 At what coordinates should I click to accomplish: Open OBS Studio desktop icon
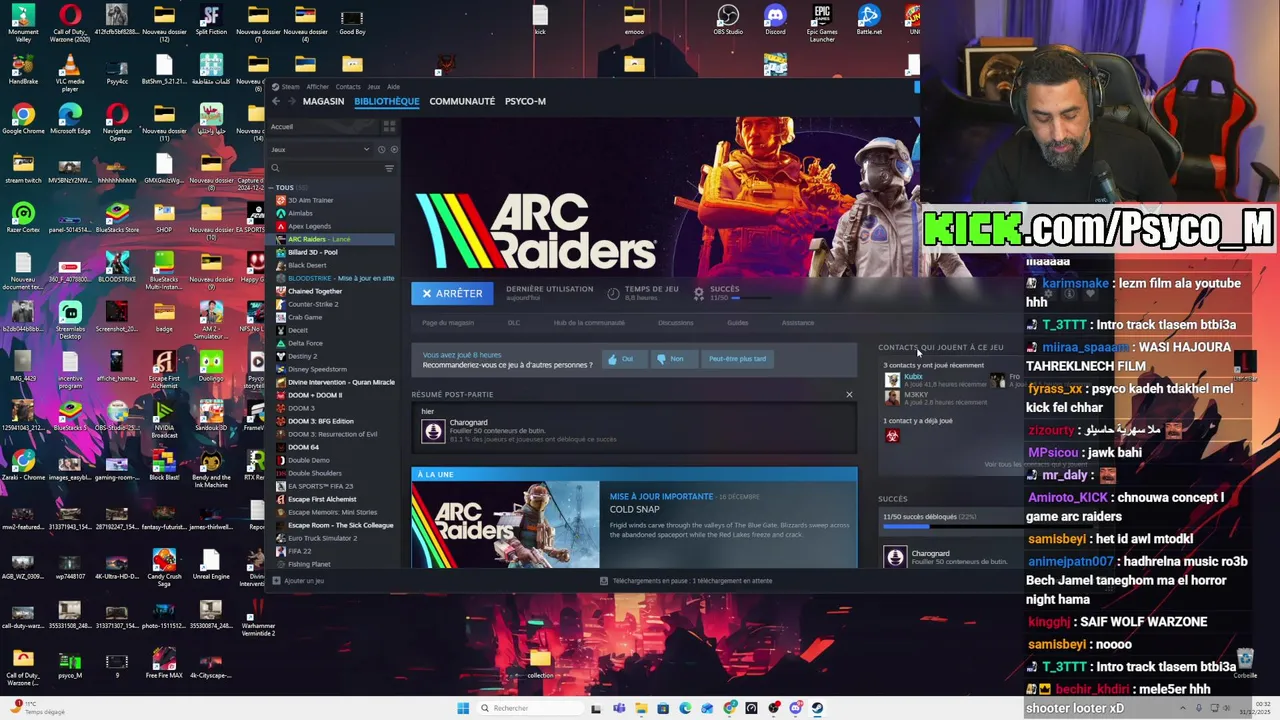[728, 20]
